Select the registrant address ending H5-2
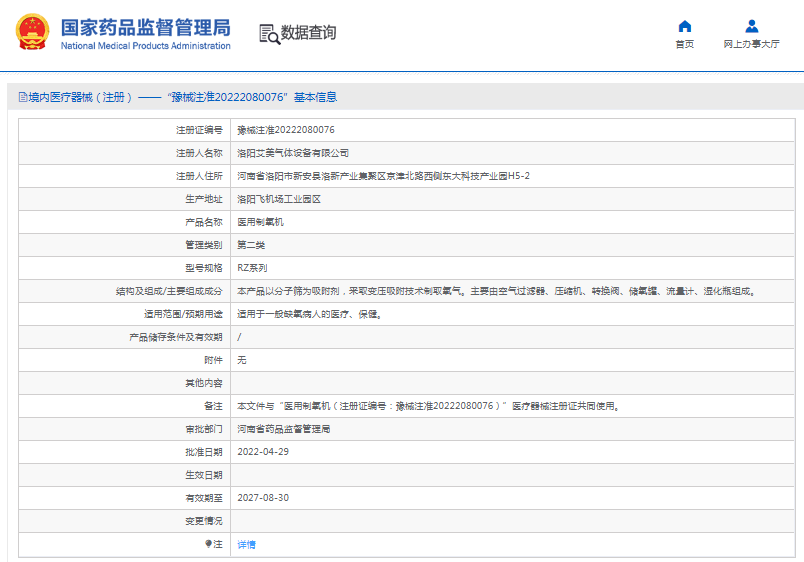The width and height of the screenshot is (804, 562). coord(383,176)
